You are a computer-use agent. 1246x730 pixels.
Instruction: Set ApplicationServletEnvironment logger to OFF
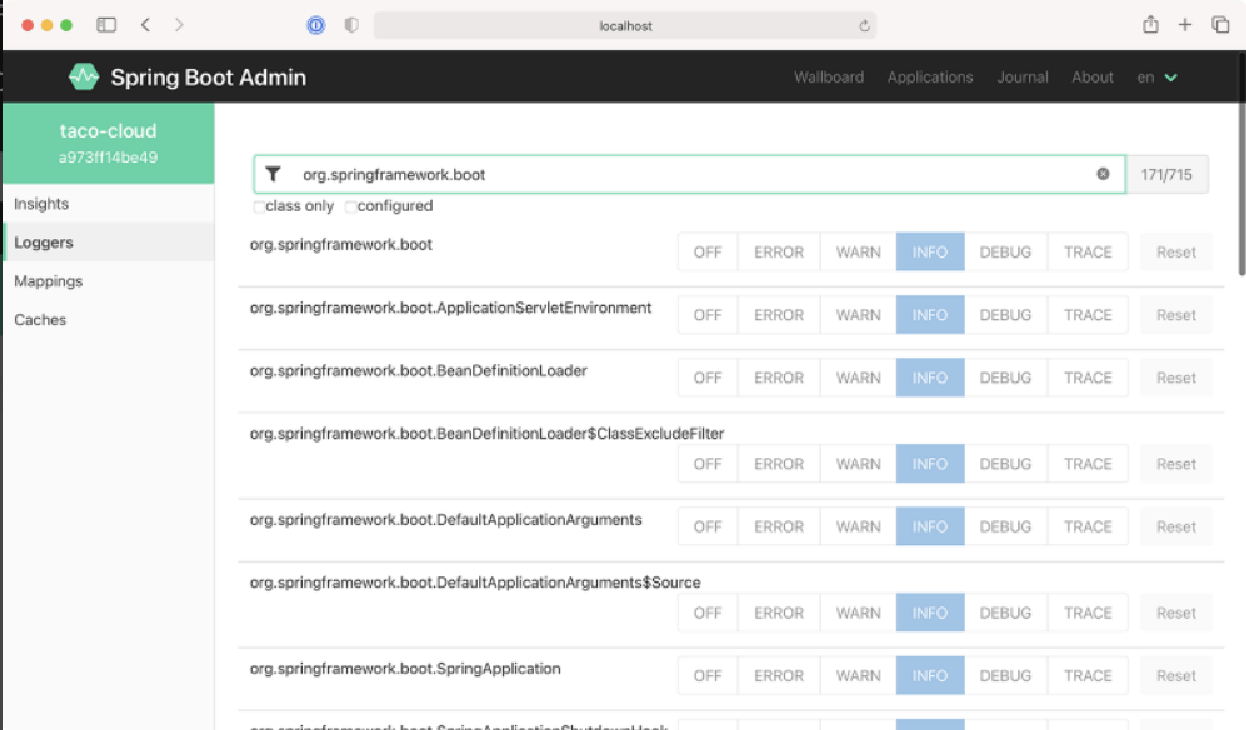pyautogui.click(x=707, y=315)
